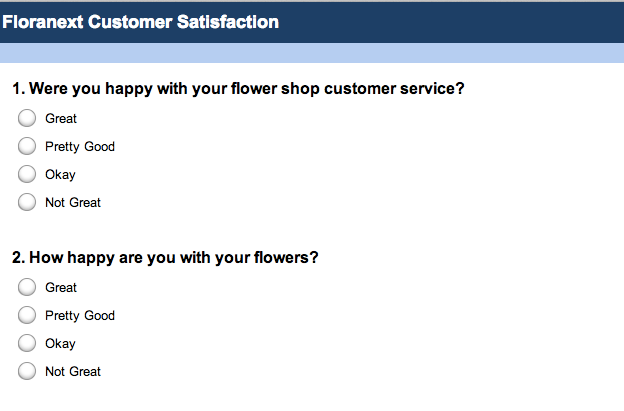Click the 'Great' label text in question 2
Screen dimensions: 624x411
pyautogui.click(x=61, y=288)
